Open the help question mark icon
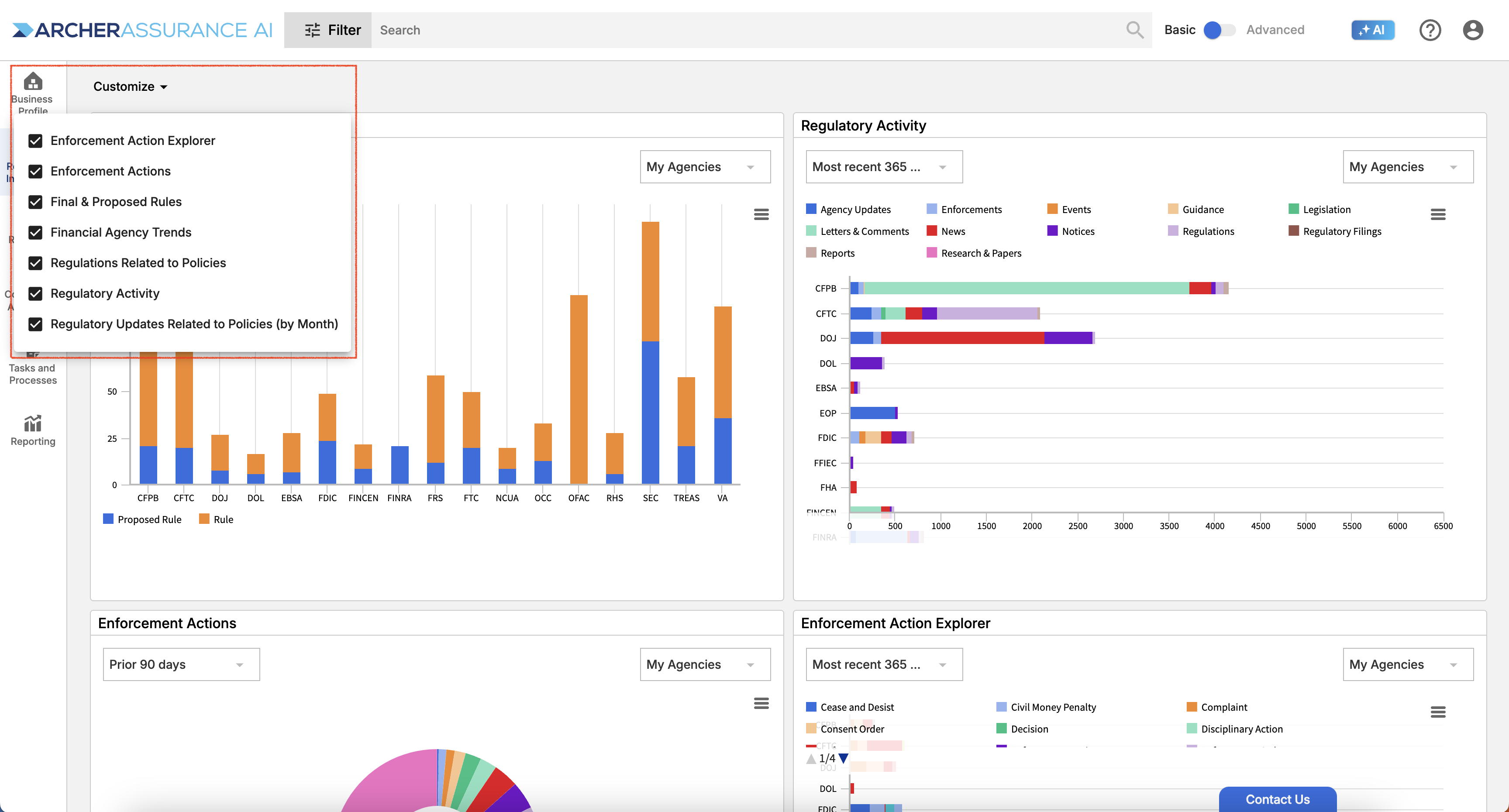 [1430, 30]
